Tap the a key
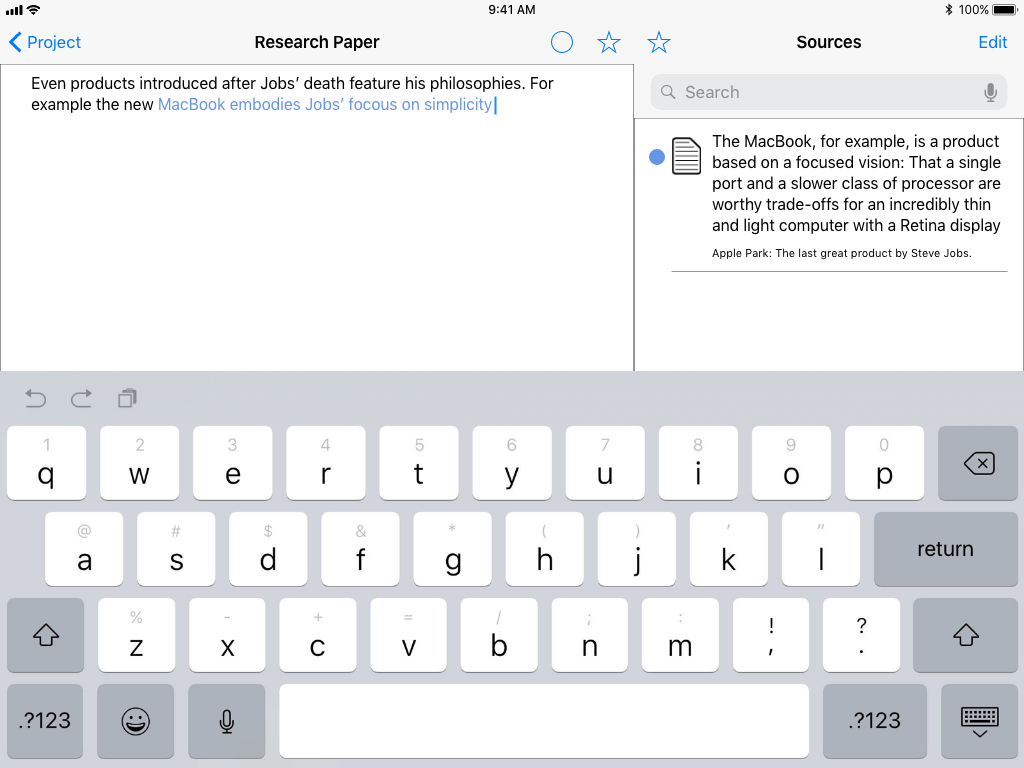1024x768 pixels. (84, 549)
